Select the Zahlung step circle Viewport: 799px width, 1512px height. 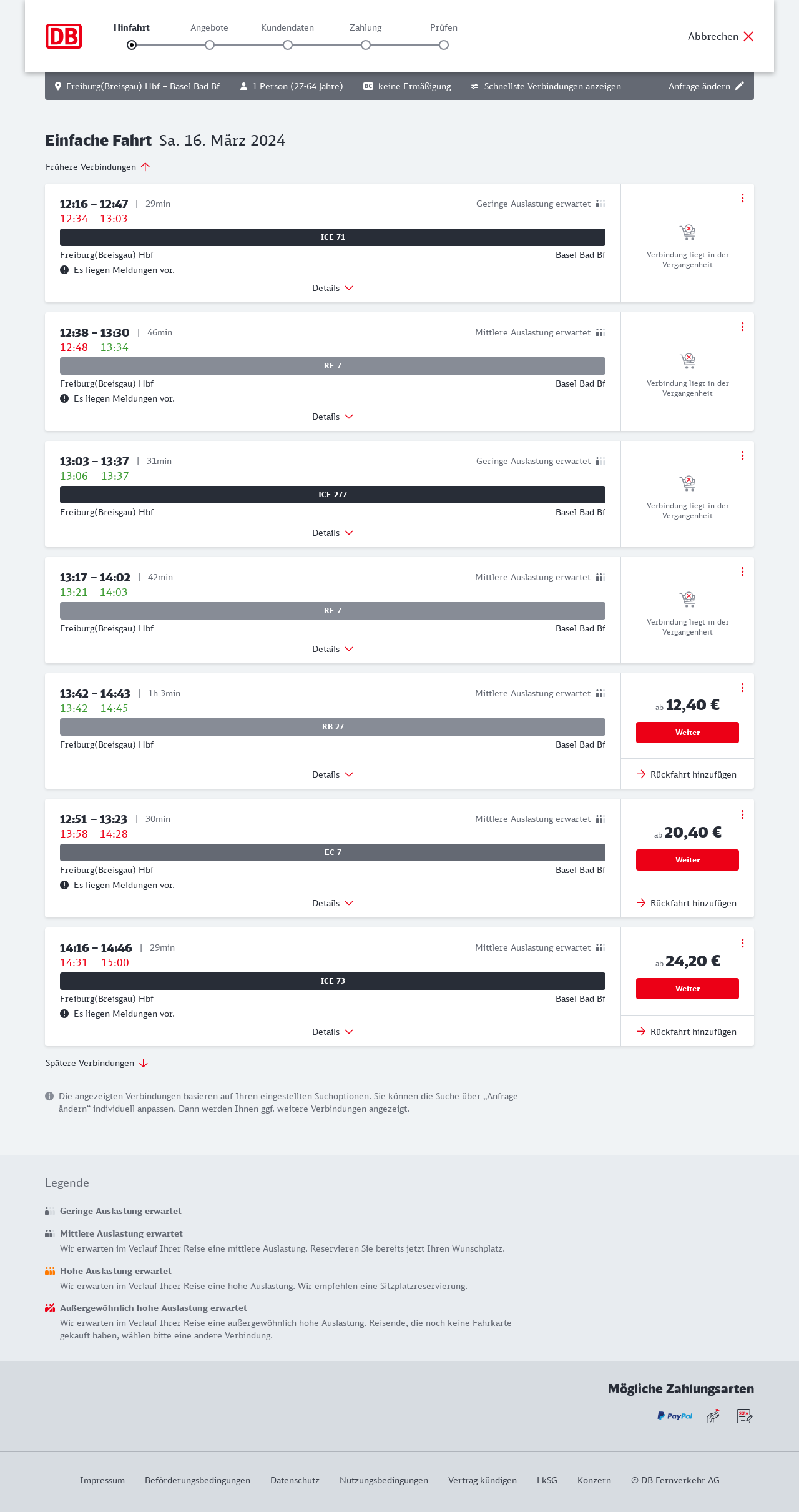coord(366,45)
